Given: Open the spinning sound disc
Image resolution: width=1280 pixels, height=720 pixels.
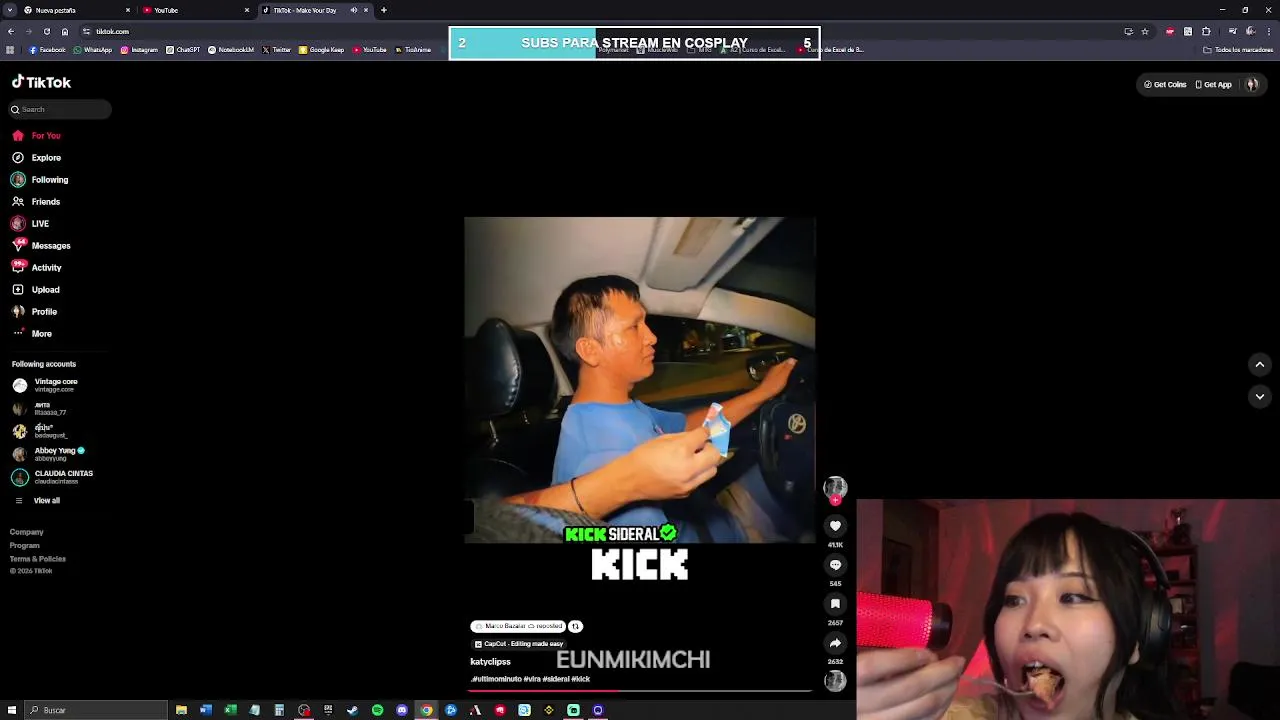Looking at the screenshot, I should (835, 681).
